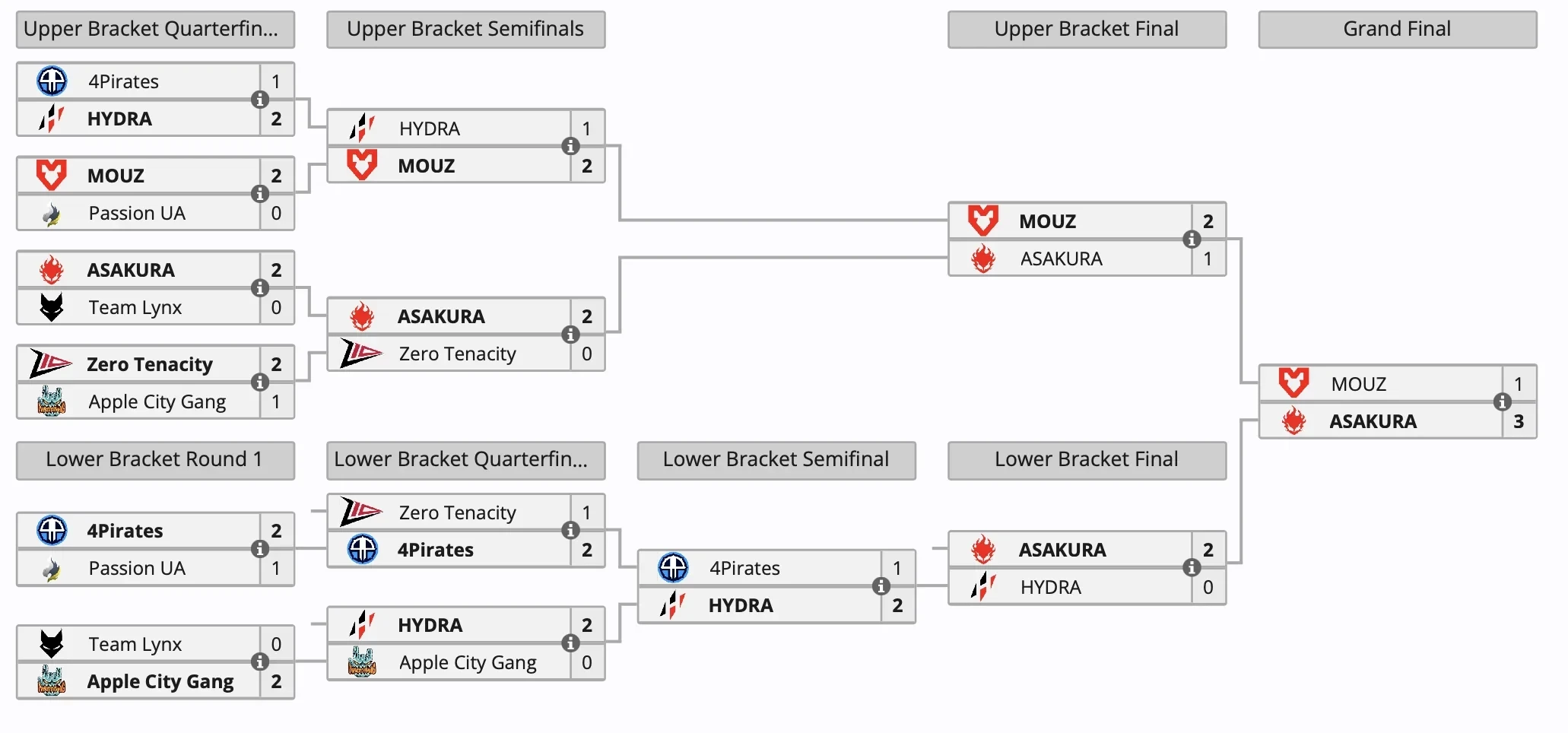Click Zero Tenacity name in Lower Quarterfinals
The image size is (1568, 733).
[x=457, y=512]
